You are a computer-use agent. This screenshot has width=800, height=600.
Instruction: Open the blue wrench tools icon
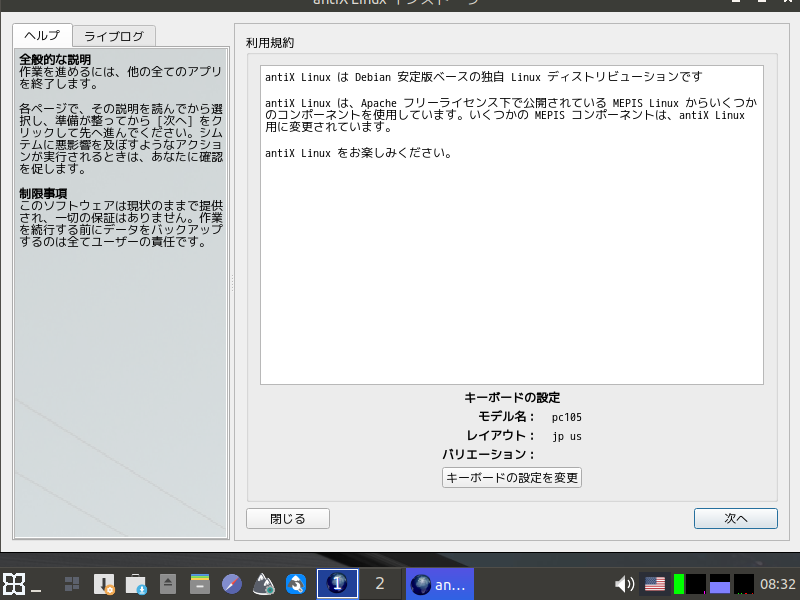coord(296,584)
